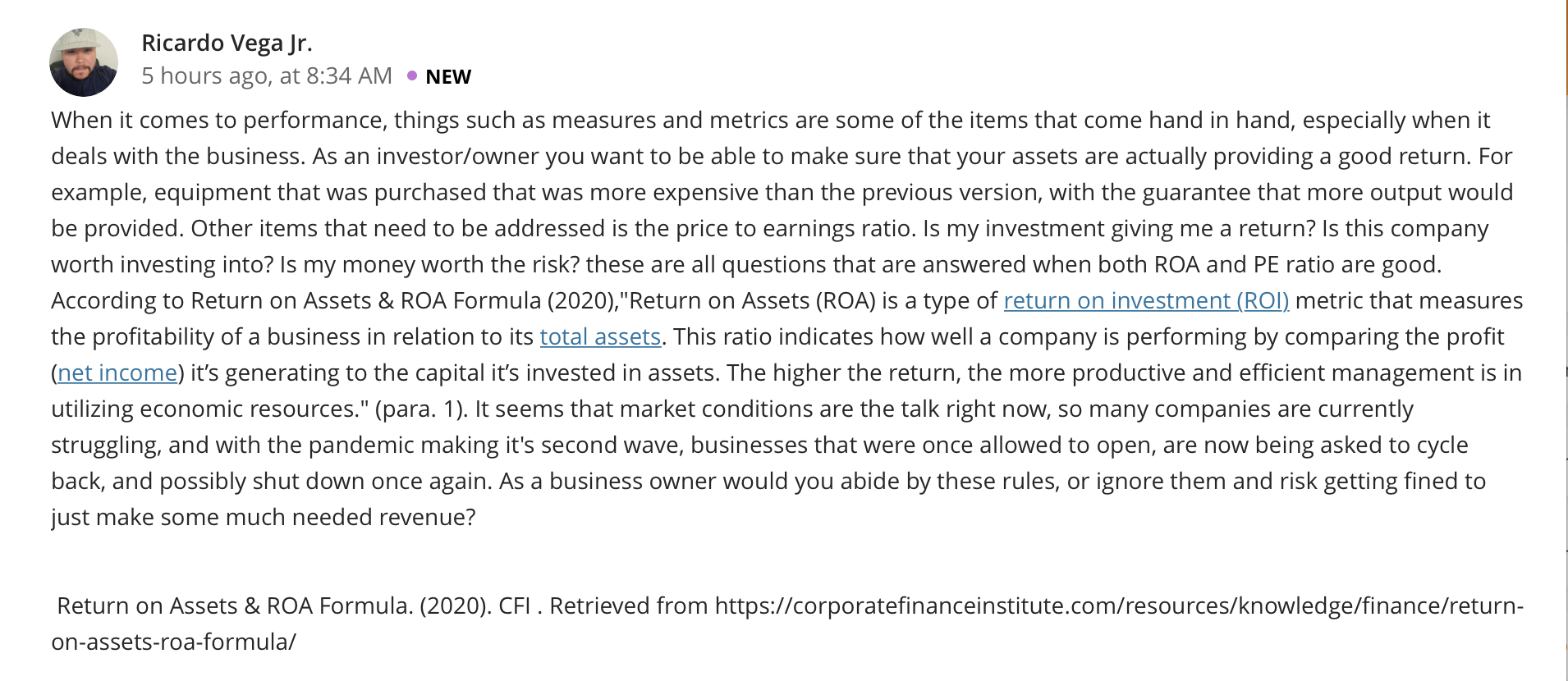Click the 'Return on Assets & ROA Formula. (2020). CFI' citation
Viewport: 1568px width, 681px height.
(x=294, y=606)
